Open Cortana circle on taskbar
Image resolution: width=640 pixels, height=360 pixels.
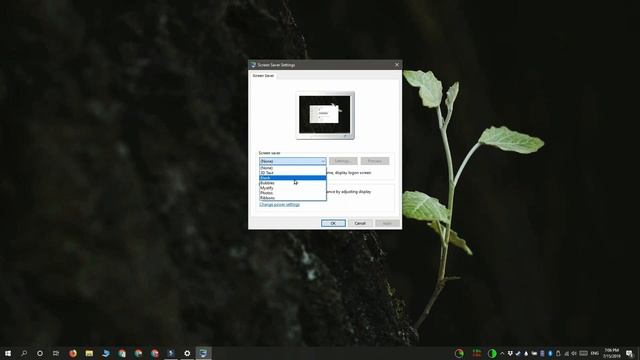(x=40, y=353)
